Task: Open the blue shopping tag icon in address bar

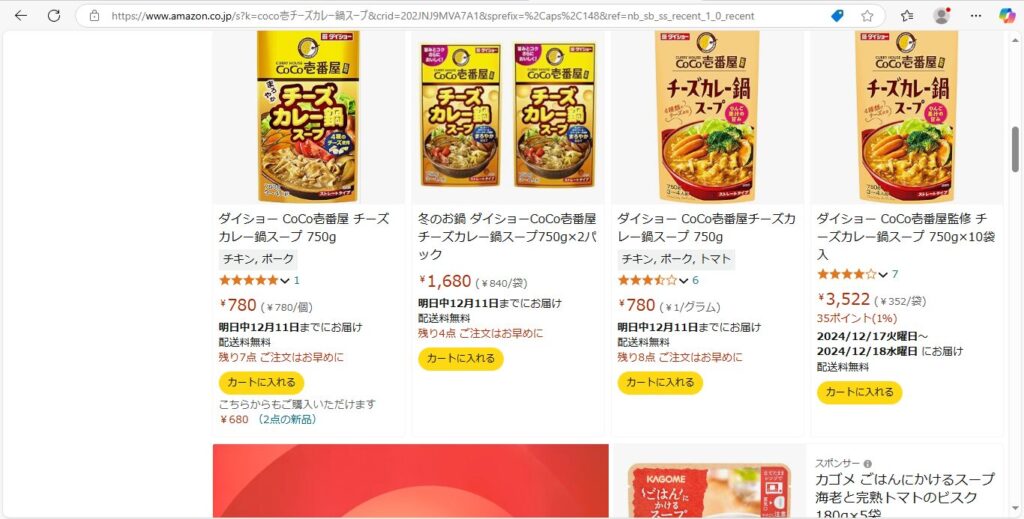Action: [837, 16]
